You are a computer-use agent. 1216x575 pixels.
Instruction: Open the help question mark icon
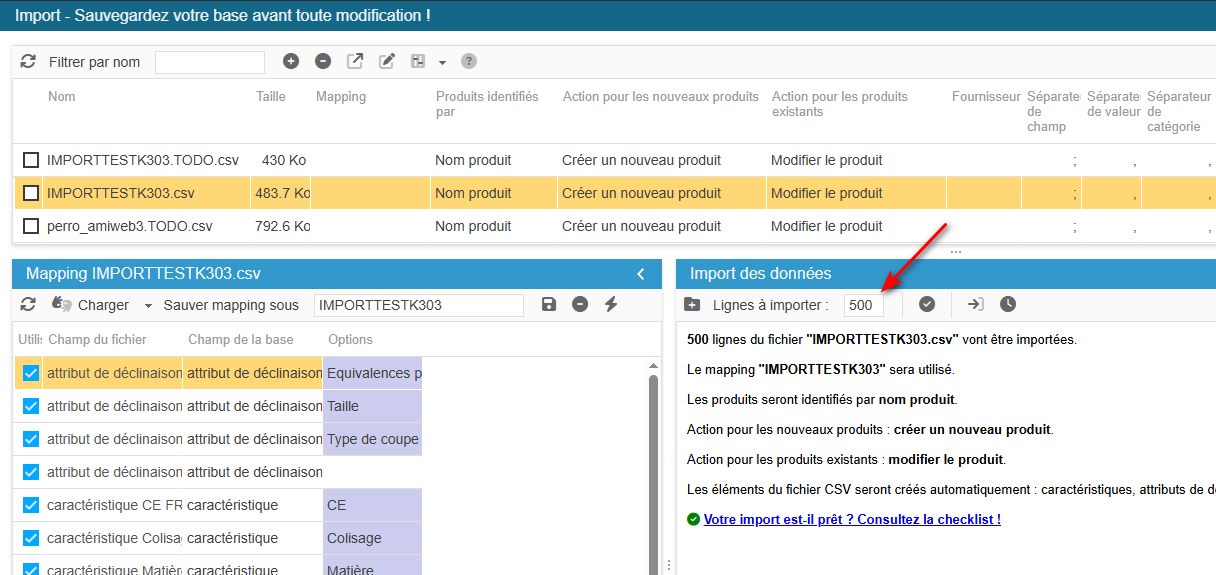click(469, 62)
